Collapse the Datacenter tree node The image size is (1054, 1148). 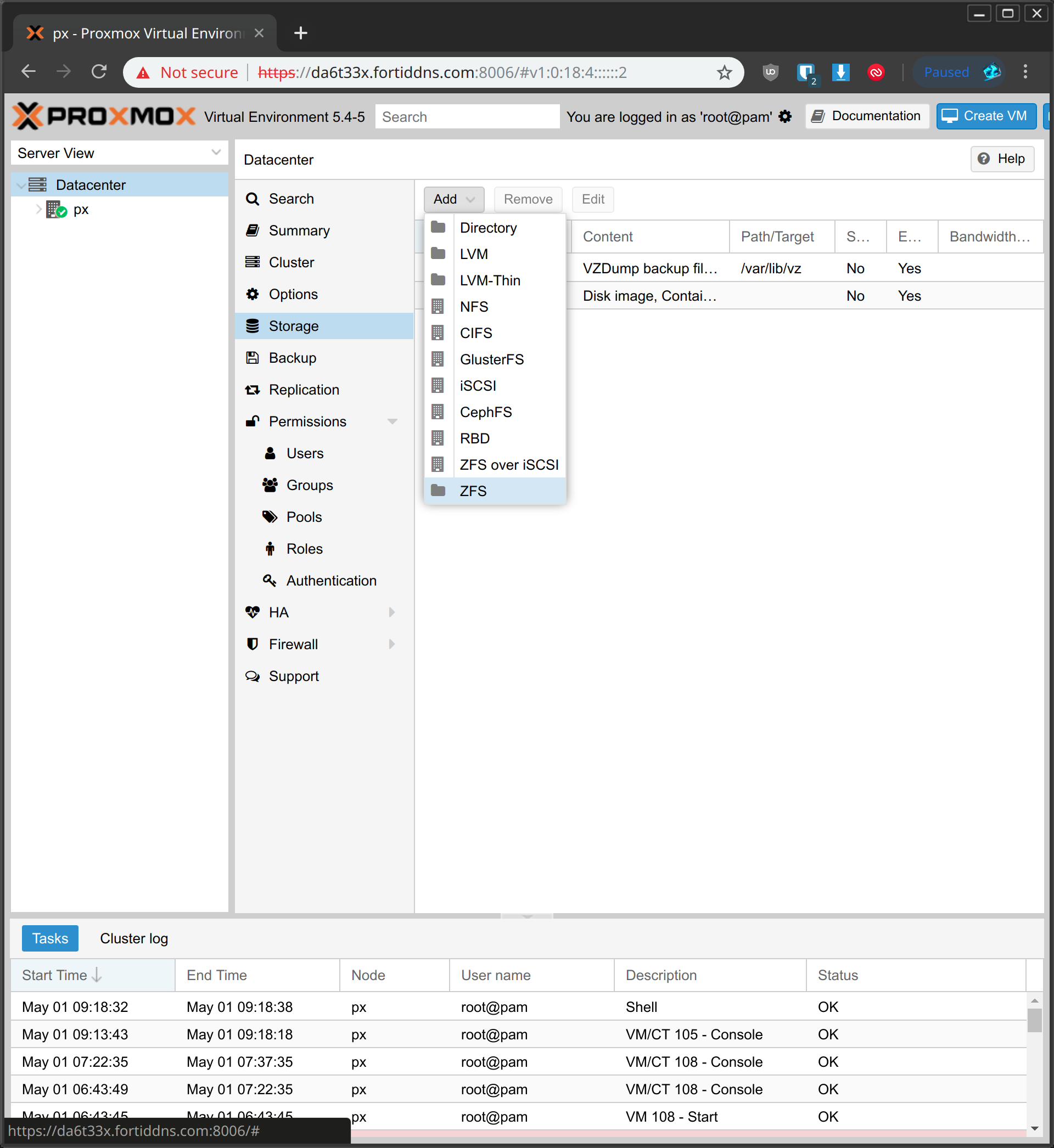(x=21, y=185)
